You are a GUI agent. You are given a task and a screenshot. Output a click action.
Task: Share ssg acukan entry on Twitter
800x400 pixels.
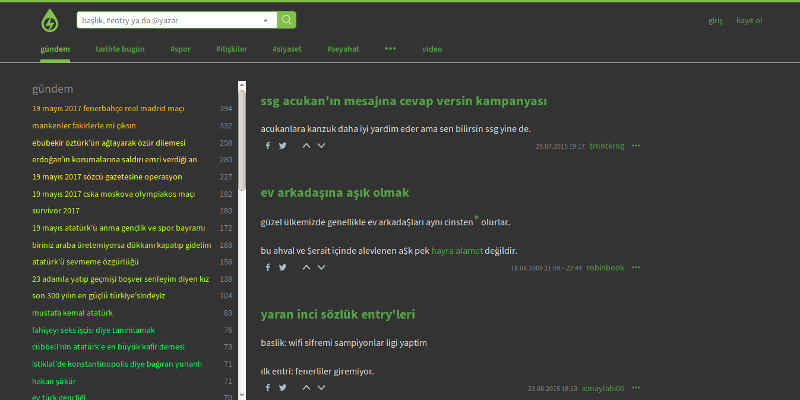pos(283,145)
